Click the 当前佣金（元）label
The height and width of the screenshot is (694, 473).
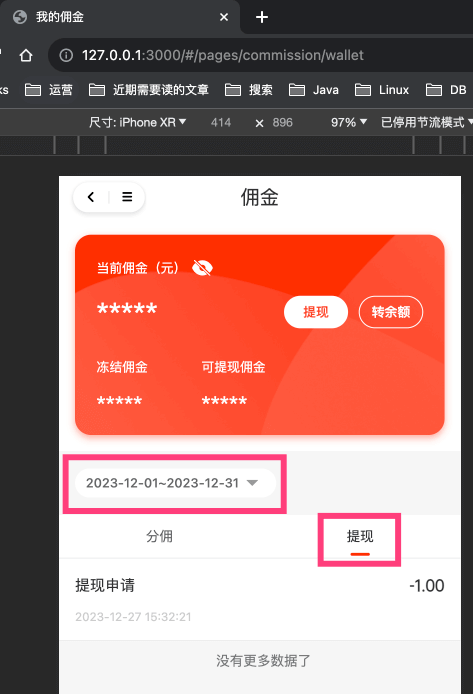point(138,268)
